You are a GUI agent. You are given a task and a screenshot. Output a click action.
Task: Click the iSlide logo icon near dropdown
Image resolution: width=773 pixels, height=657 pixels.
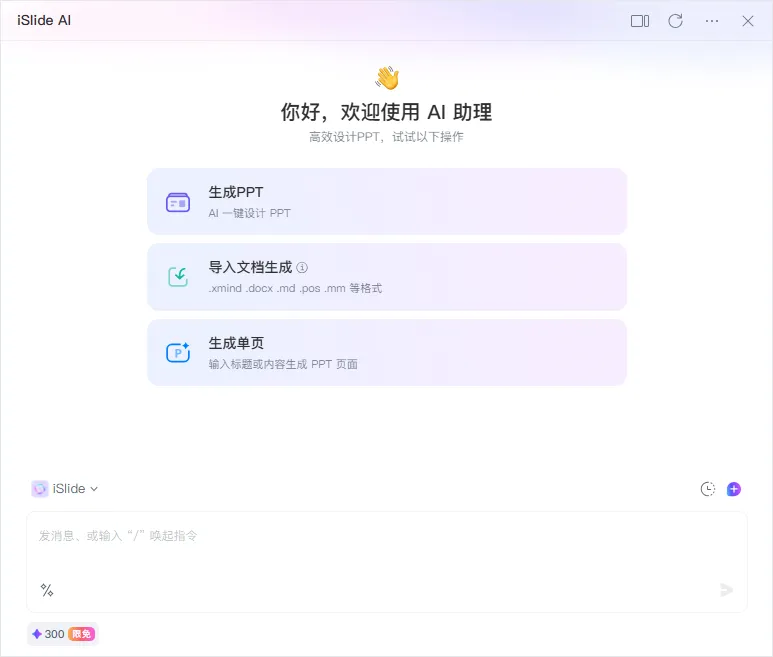[x=39, y=488]
